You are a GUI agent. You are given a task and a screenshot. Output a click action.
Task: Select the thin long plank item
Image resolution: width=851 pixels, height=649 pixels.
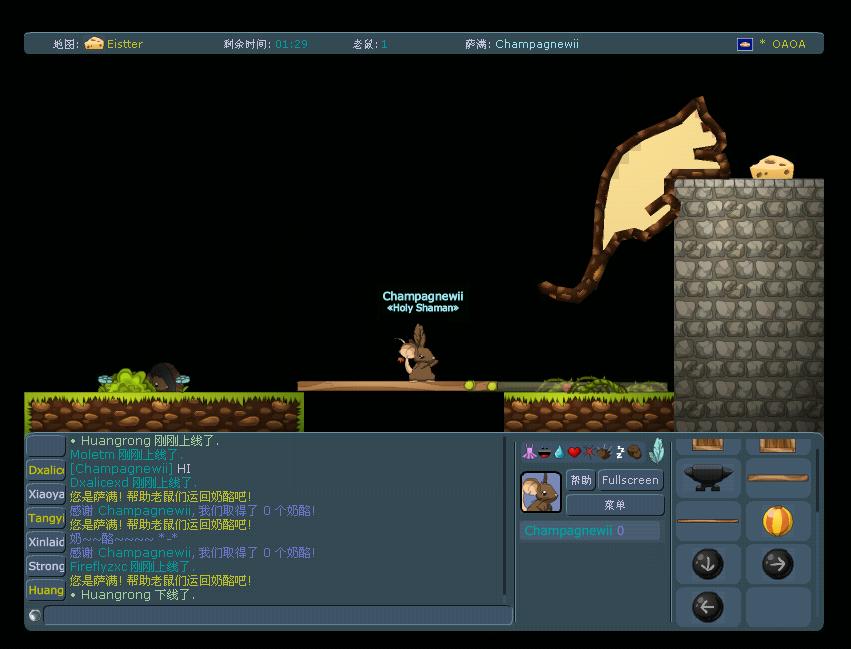click(x=708, y=521)
